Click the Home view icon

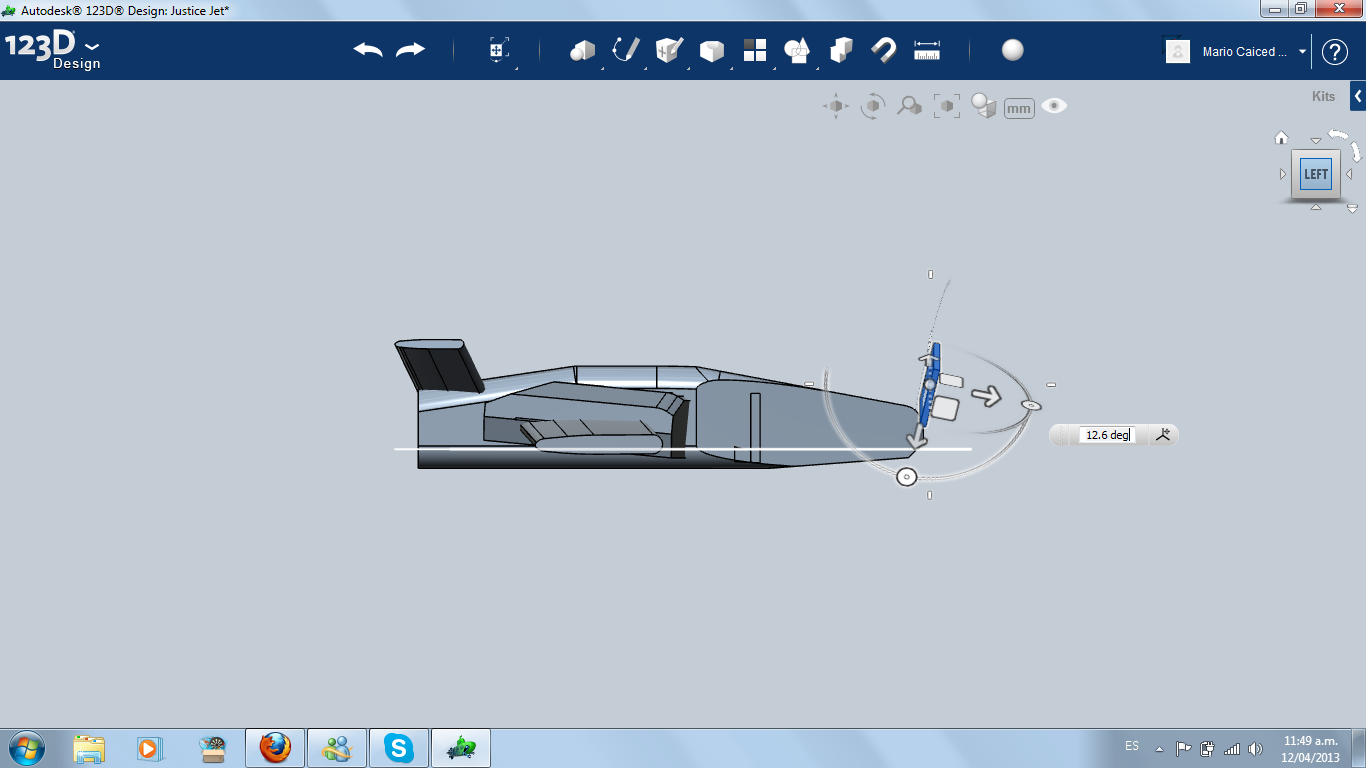[1281, 138]
